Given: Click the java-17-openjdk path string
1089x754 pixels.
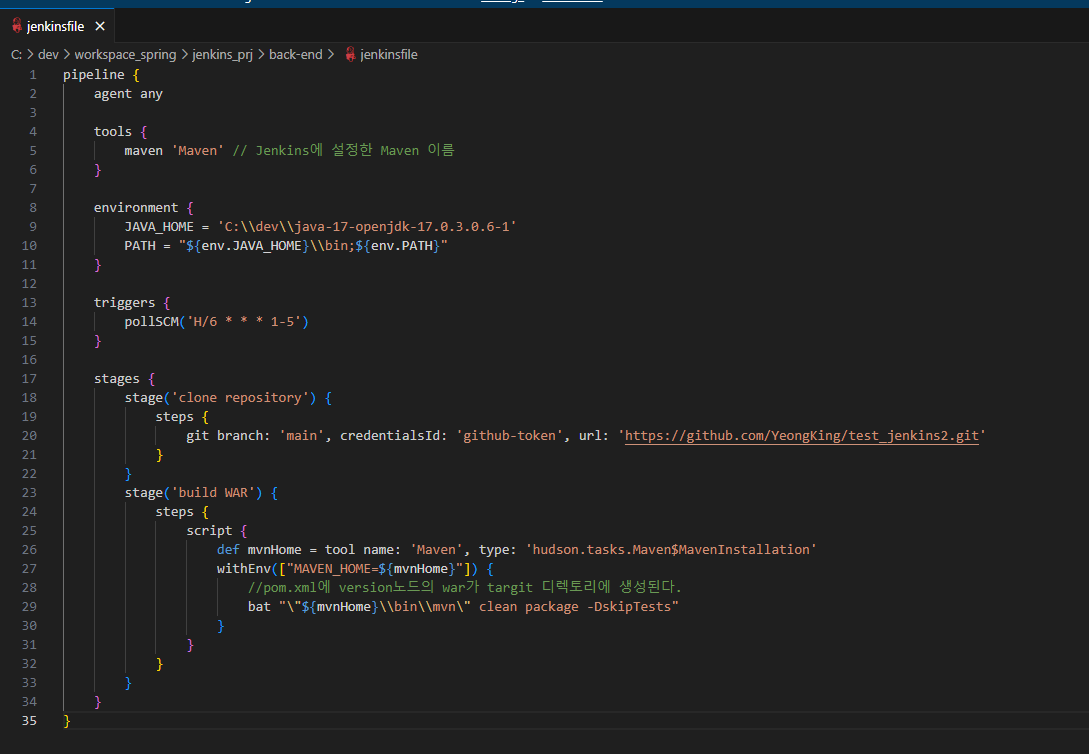Looking at the screenshot, I should pos(367,226).
